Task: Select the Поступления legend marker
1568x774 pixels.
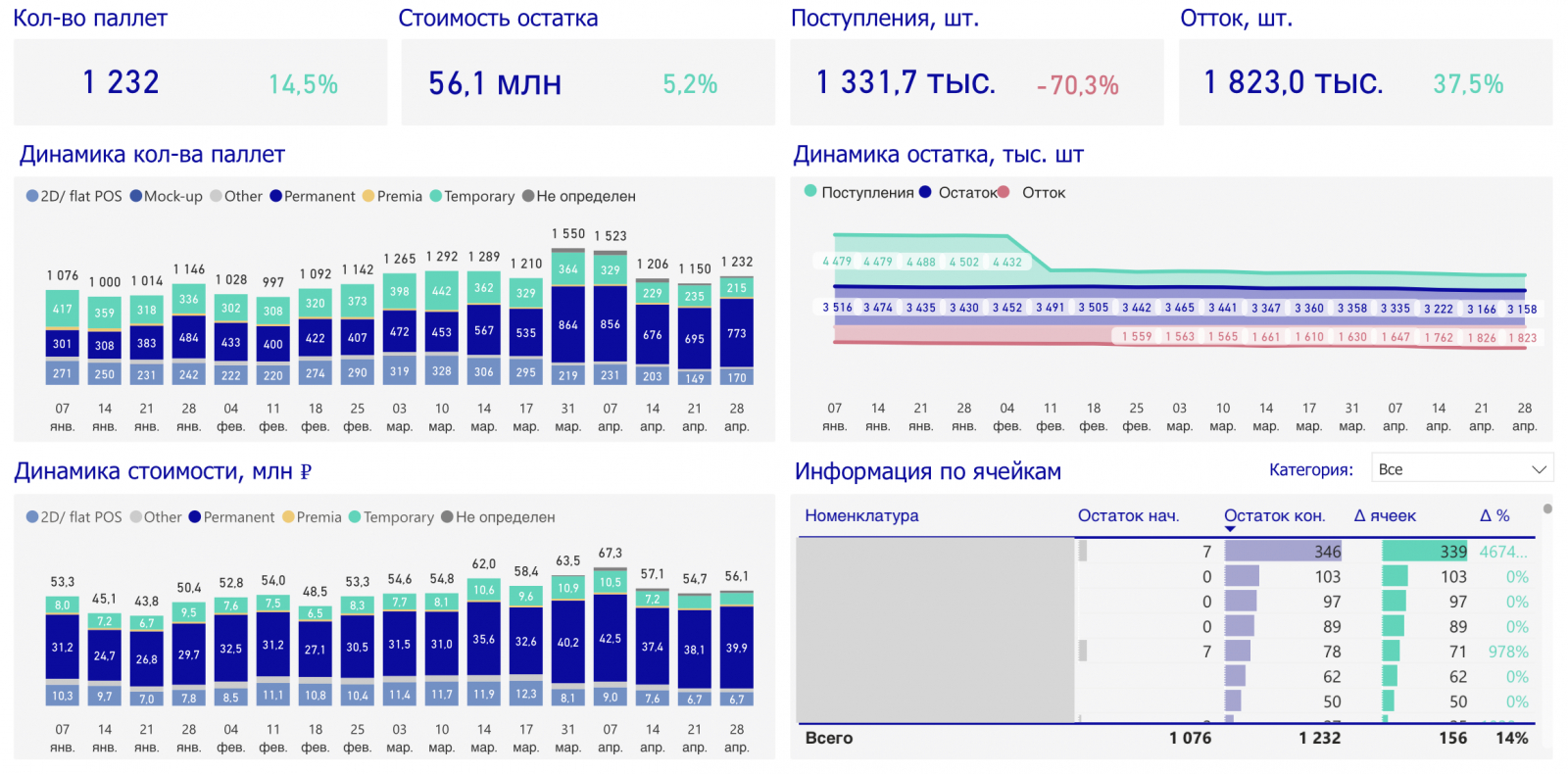Action: click(810, 191)
